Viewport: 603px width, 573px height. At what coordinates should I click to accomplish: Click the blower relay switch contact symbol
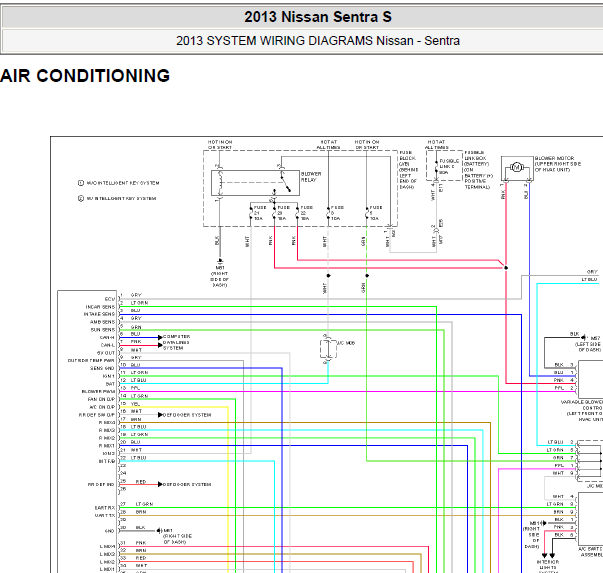pyautogui.click(x=285, y=181)
